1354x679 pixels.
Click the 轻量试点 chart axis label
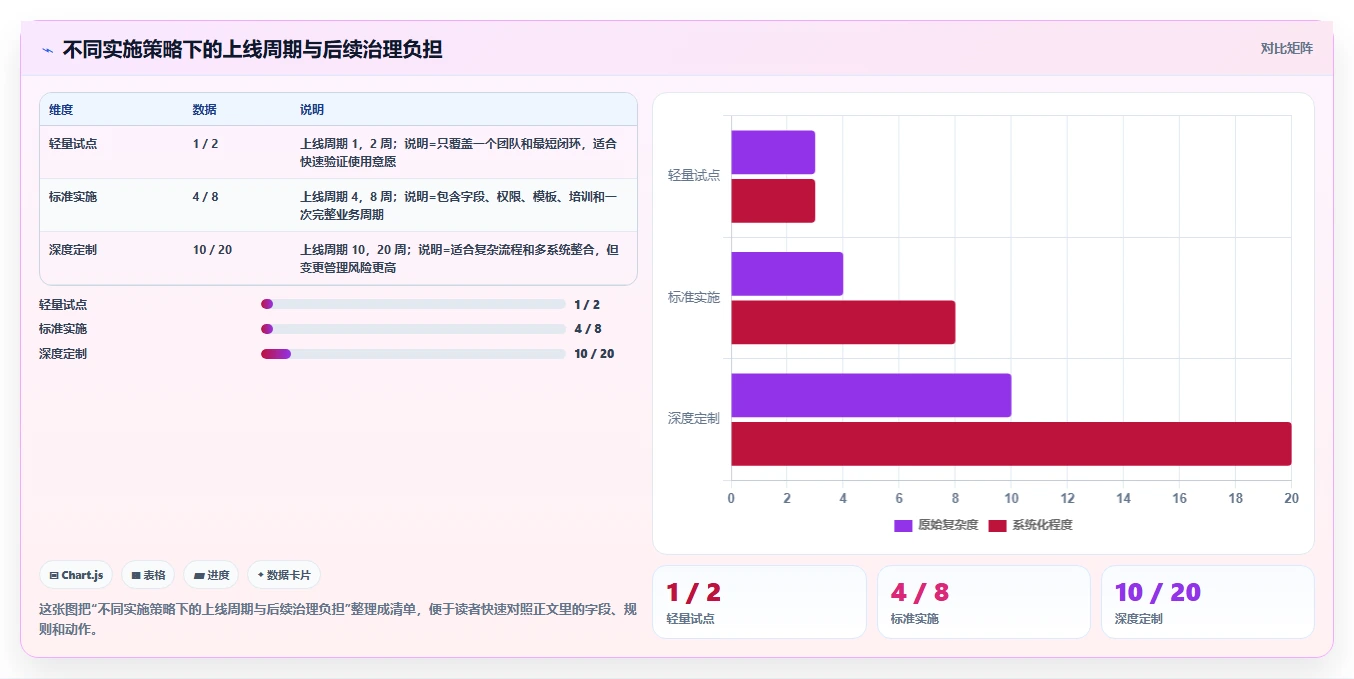point(694,175)
